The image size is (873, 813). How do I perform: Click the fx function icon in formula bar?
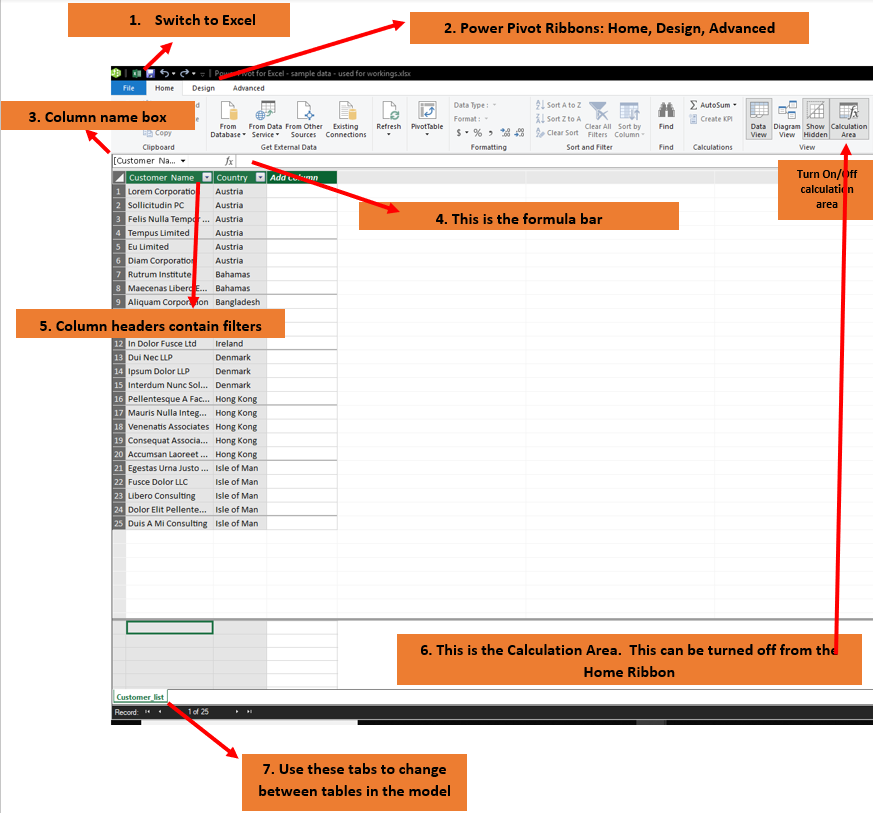(229, 161)
